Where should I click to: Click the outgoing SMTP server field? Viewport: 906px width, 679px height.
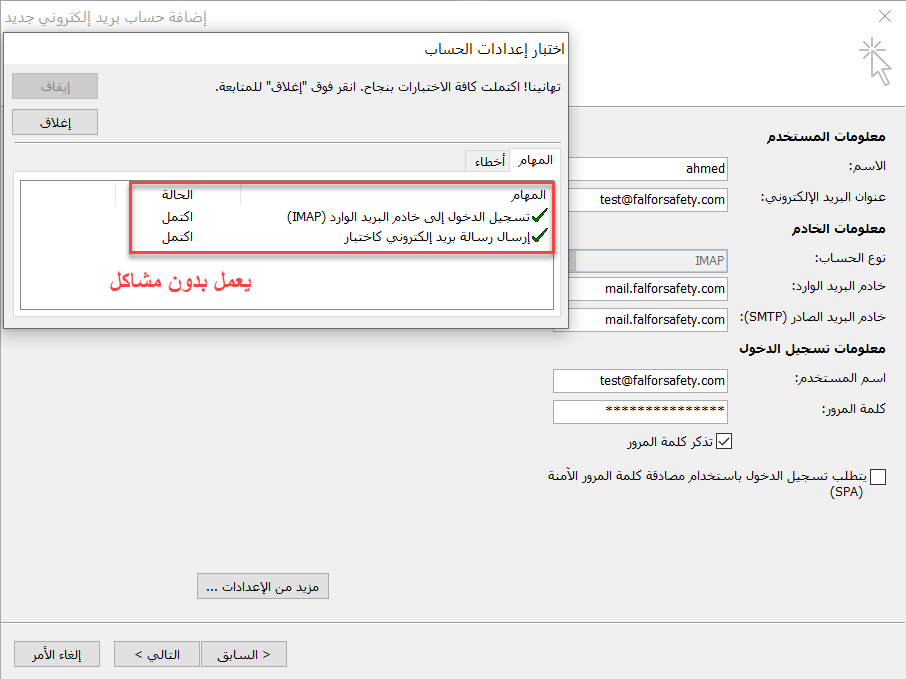648,320
